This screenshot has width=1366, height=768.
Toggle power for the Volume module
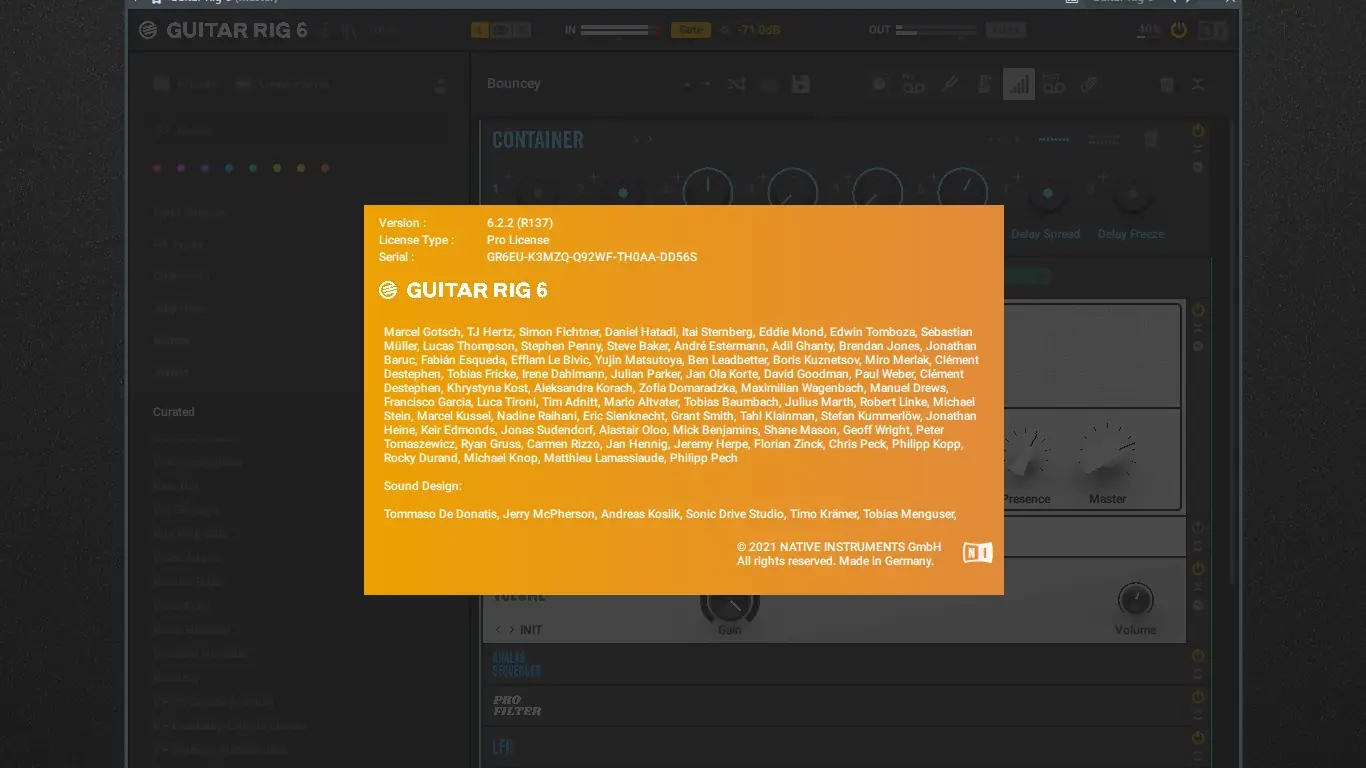click(x=1198, y=568)
